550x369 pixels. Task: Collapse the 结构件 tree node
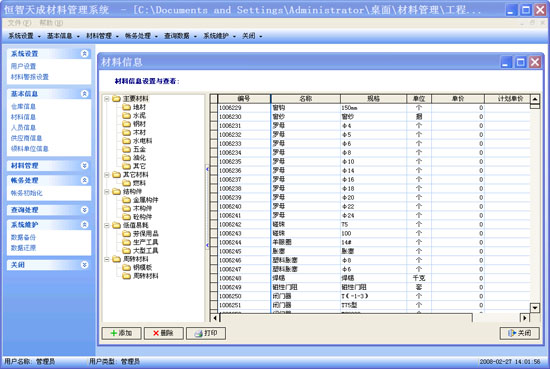107,192
